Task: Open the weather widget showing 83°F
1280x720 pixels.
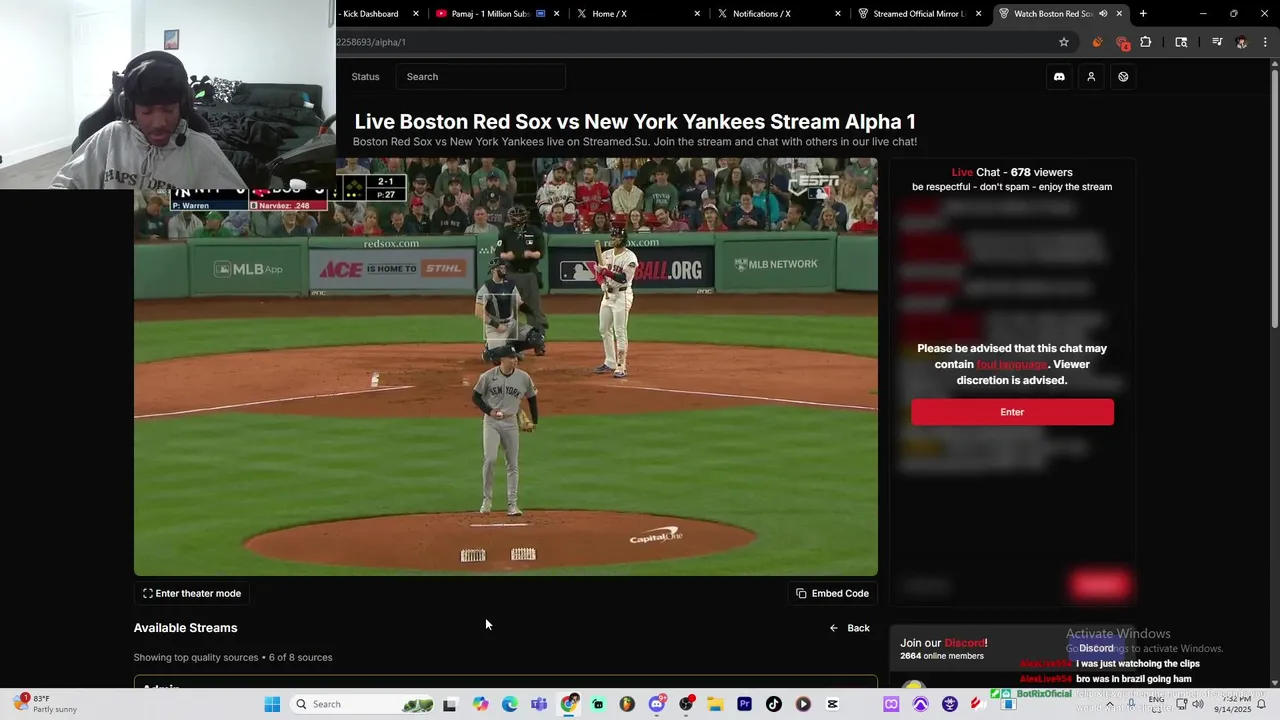Action: point(46,704)
